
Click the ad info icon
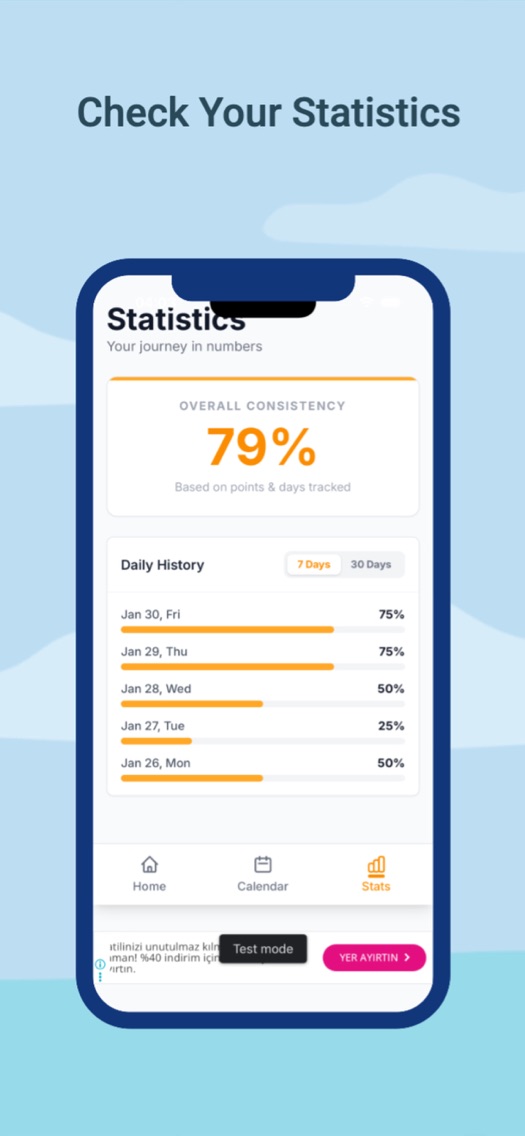tap(100, 964)
